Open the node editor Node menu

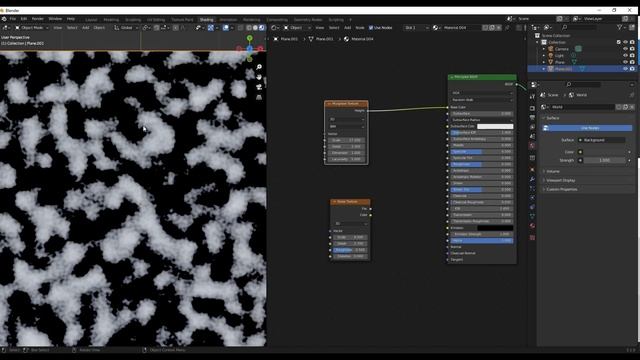(360, 28)
